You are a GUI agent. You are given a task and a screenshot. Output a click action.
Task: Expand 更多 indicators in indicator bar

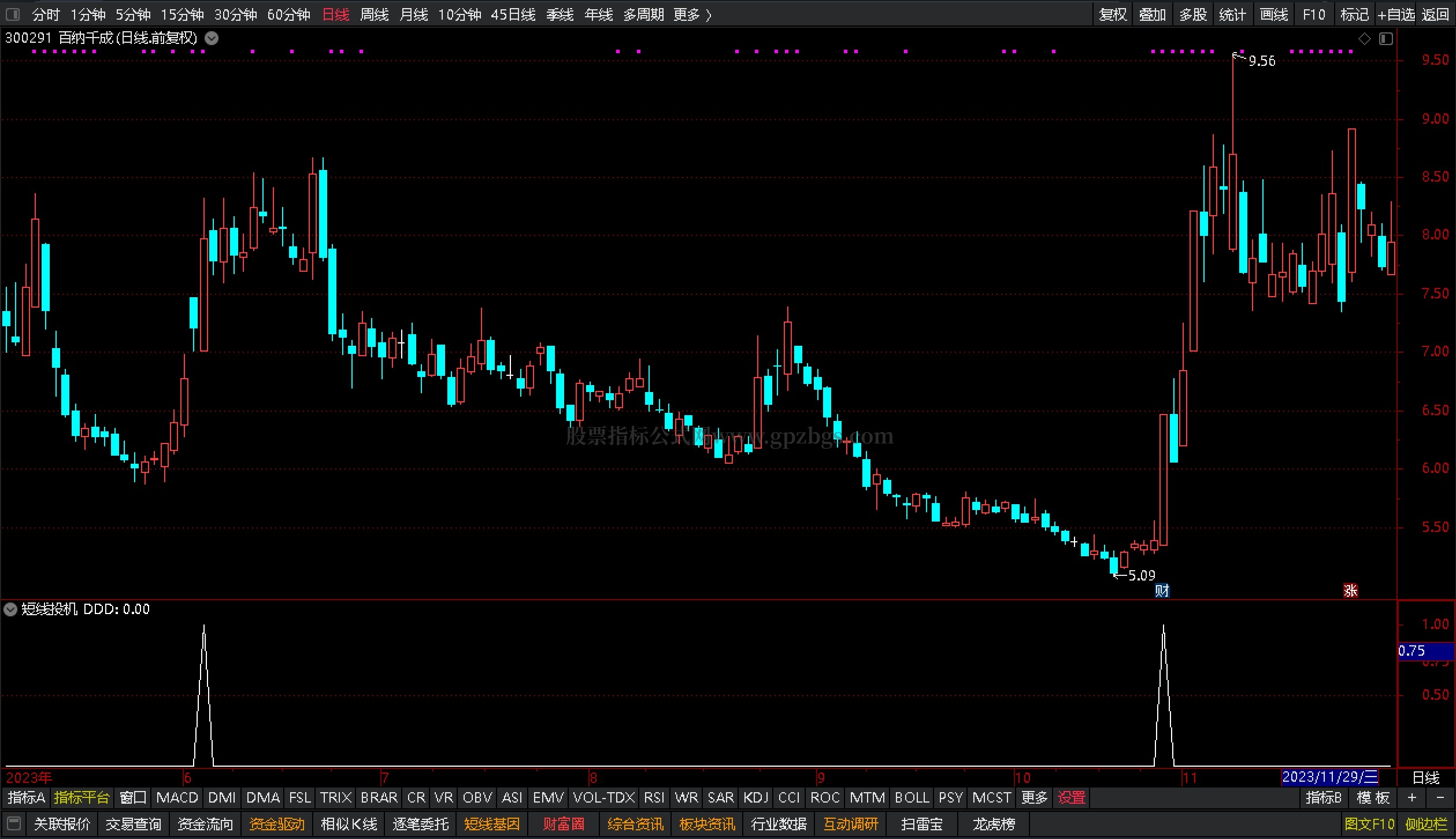[1034, 798]
